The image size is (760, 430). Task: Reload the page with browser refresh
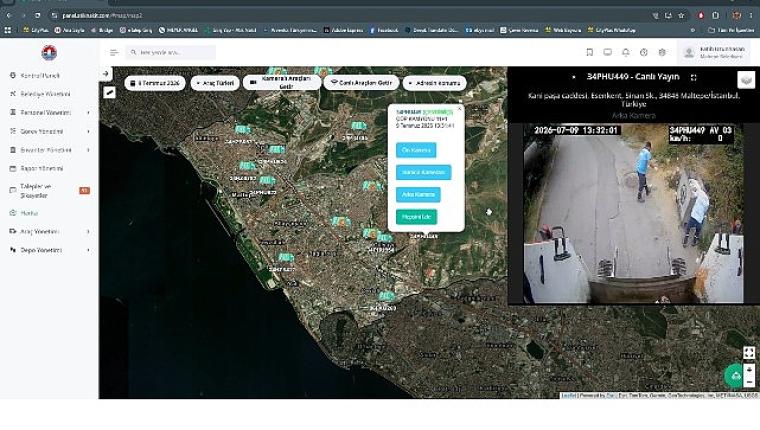(x=38, y=16)
